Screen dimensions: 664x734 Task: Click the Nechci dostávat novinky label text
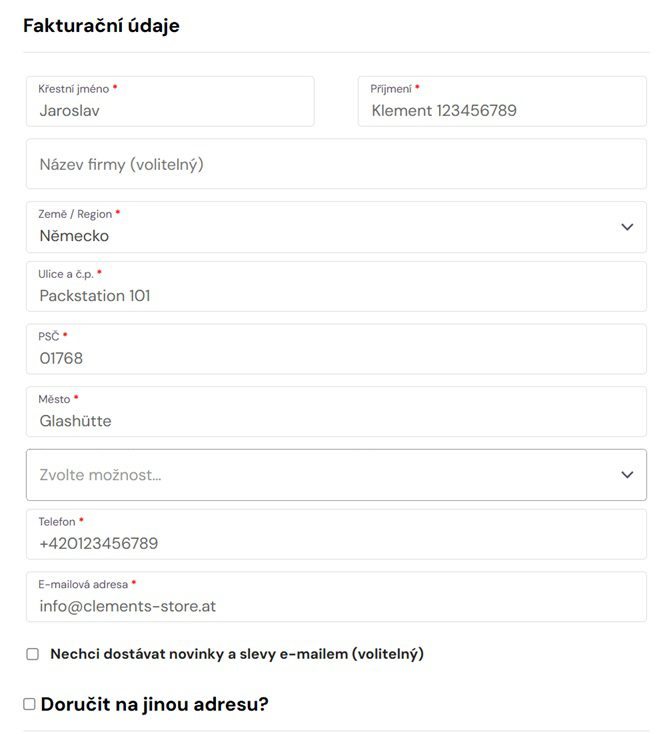point(237,654)
